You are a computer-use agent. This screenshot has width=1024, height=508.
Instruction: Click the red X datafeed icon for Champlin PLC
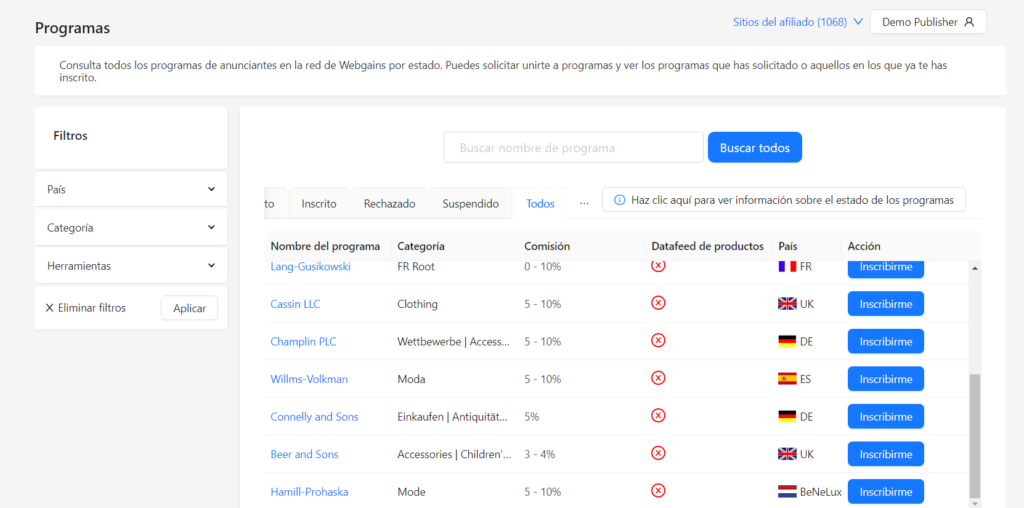pos(658,340)
